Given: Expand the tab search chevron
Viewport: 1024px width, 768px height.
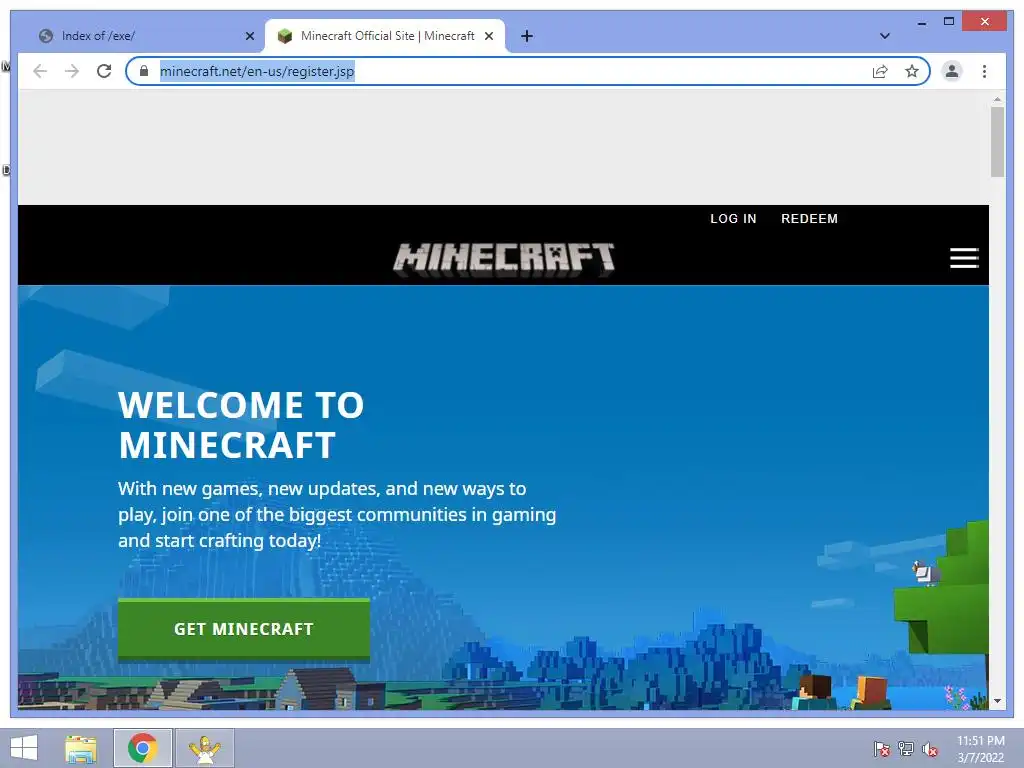Looking at the screenshot, I should pos(885,36).
